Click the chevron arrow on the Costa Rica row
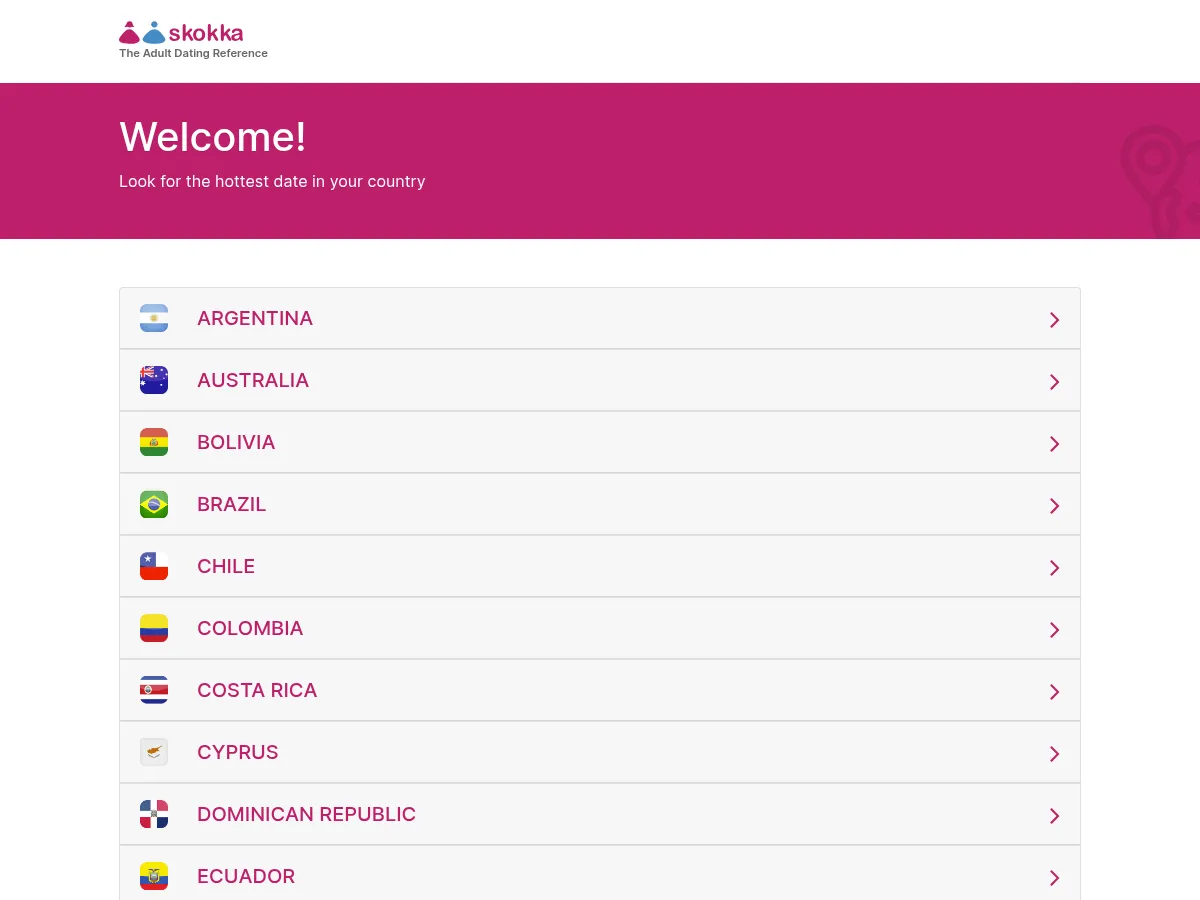 coord(1054,692)
